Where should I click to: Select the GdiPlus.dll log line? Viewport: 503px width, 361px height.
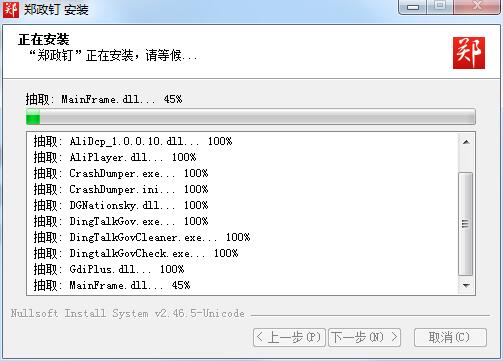pos(109,269)
